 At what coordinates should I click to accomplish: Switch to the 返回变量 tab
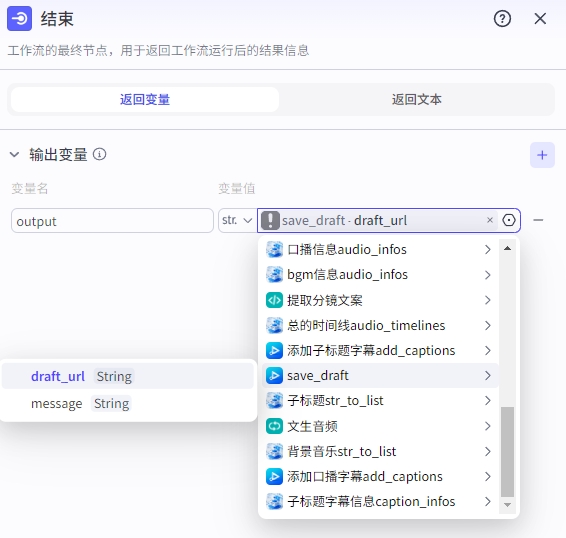(x=145, y=100)
